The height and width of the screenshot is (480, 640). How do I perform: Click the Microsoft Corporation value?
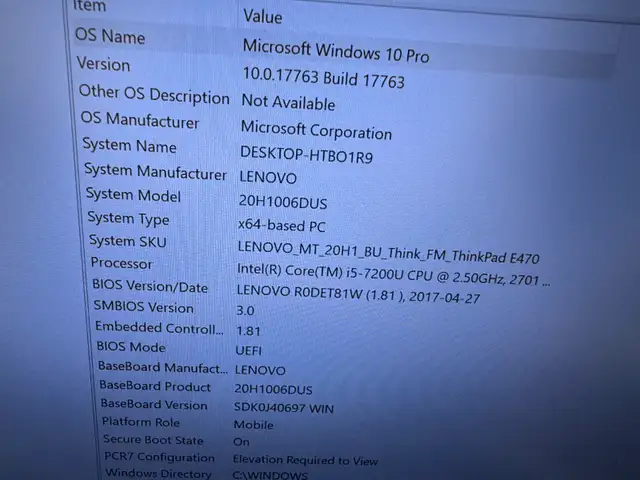click(x=316, y=130)
